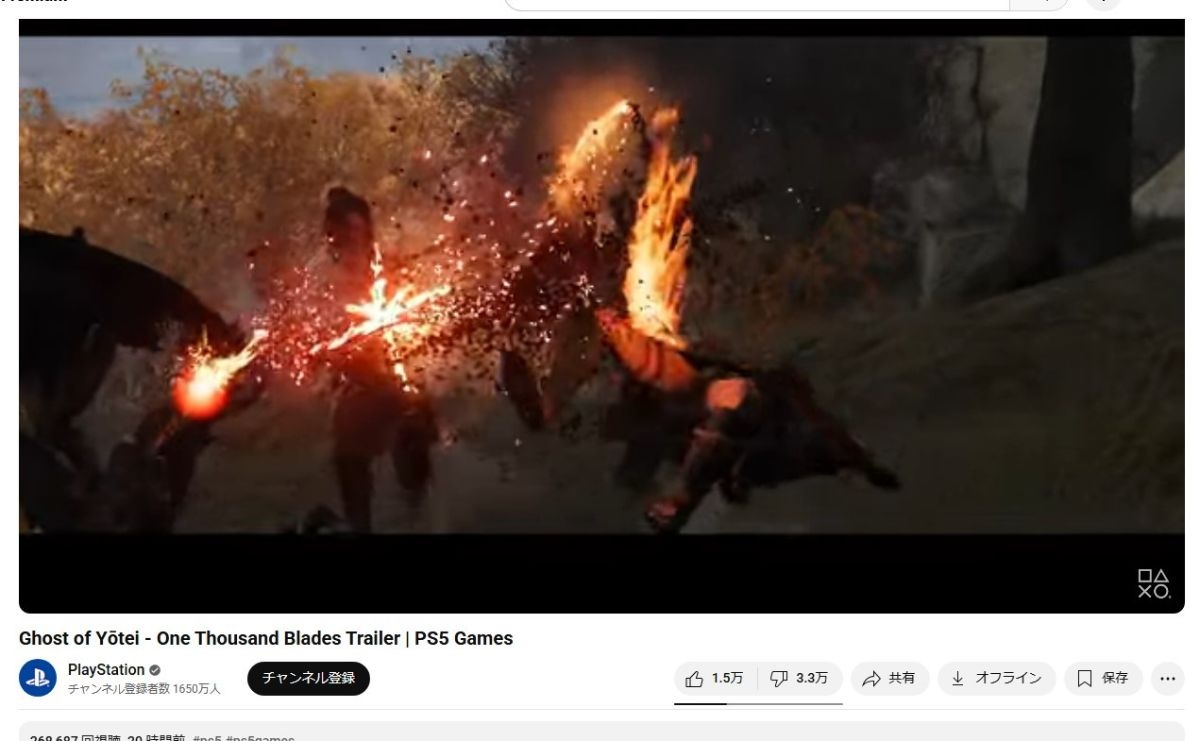Click the 3.3万 dislike count
This screenshot has height=741, width=1200.
812,678
